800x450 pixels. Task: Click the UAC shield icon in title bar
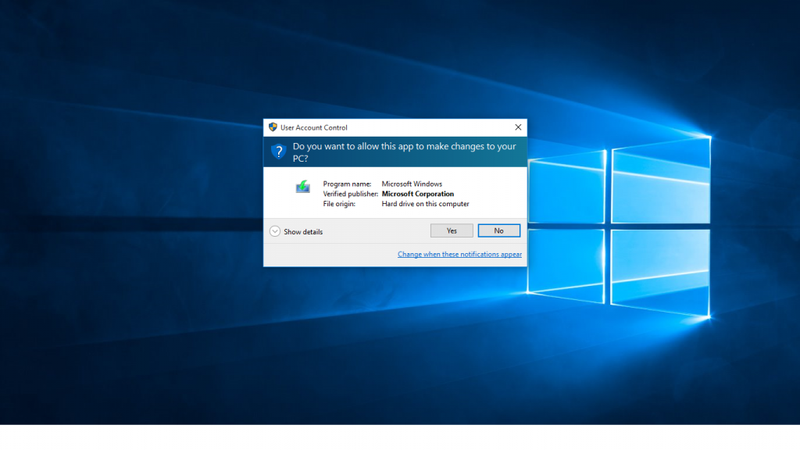pyautogui.click(x=272, y=127)
